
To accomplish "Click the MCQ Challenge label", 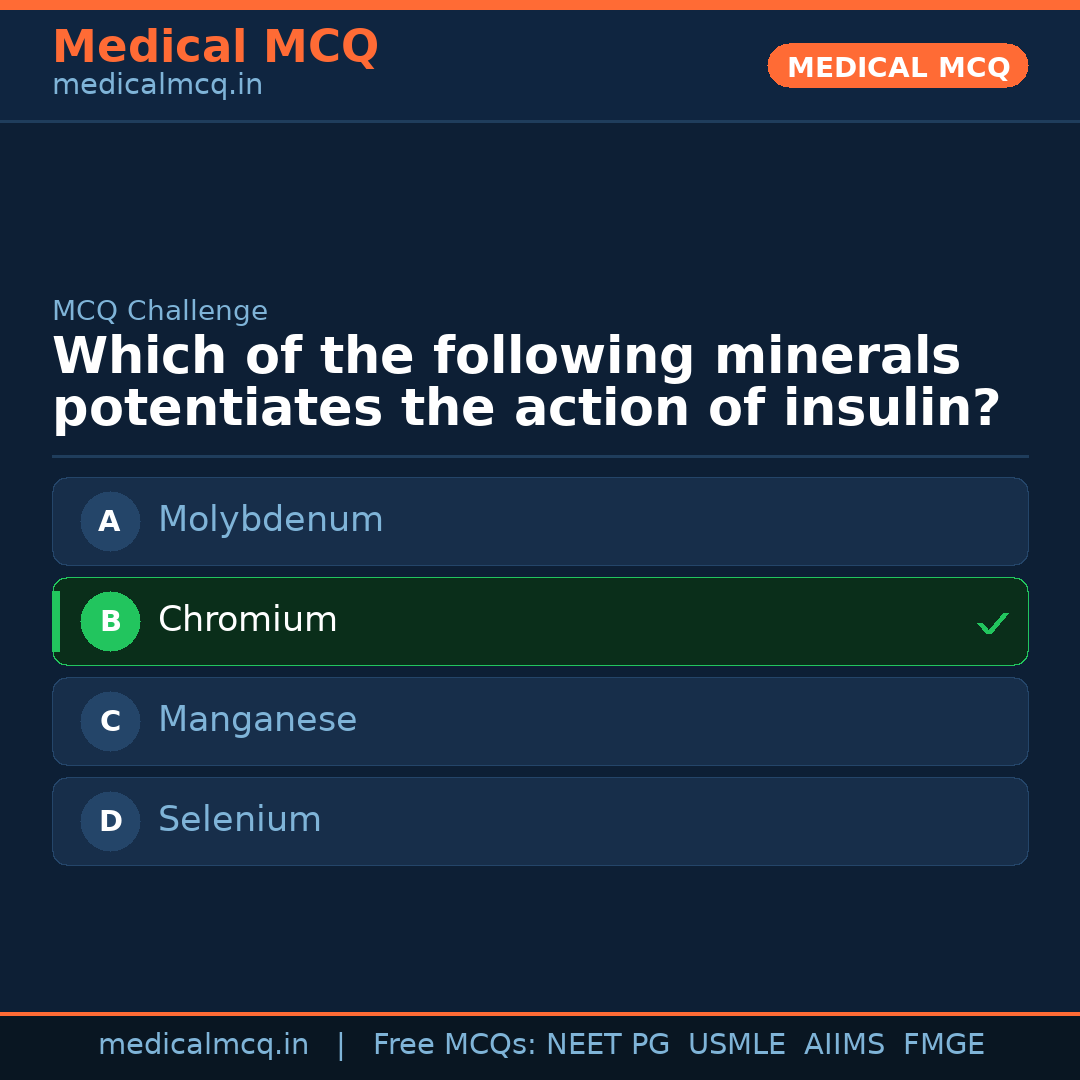I will pyautogui.click(x=160, y=312).
